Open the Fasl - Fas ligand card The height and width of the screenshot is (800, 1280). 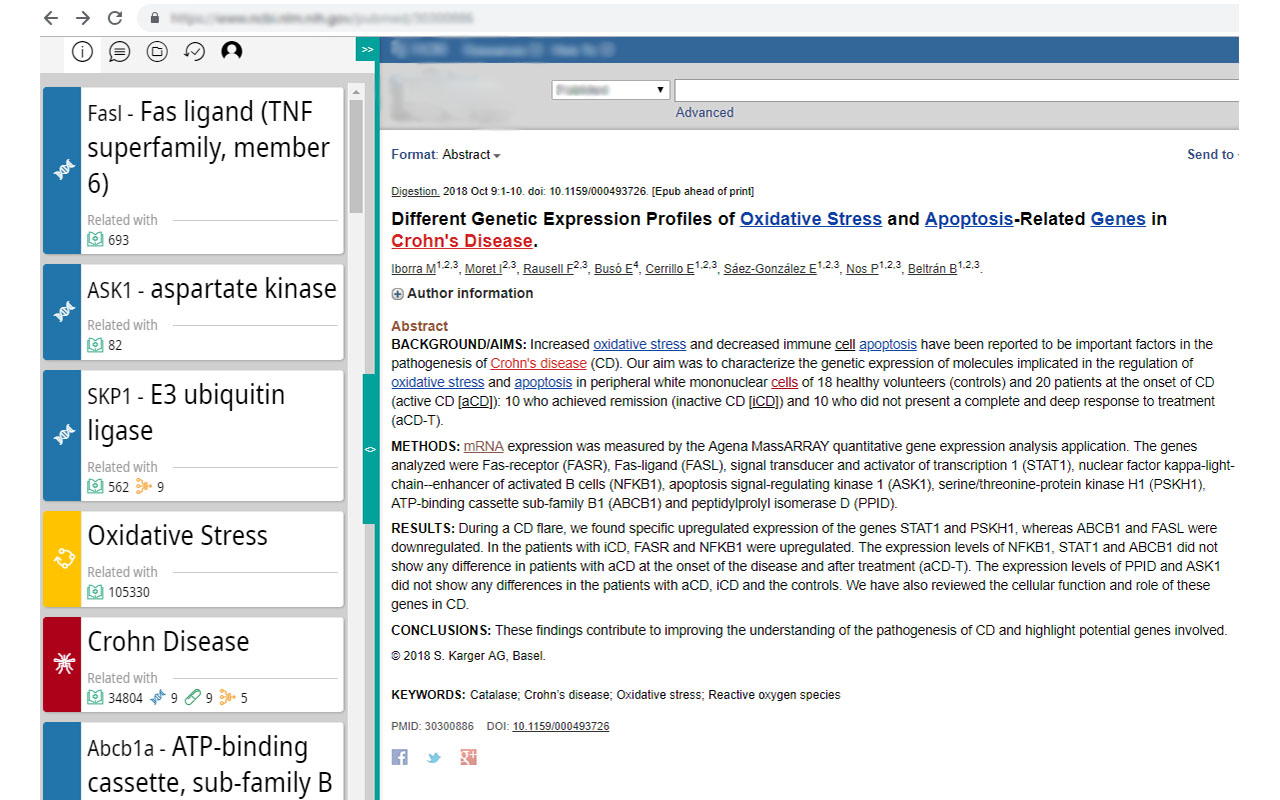click(193, 171)
